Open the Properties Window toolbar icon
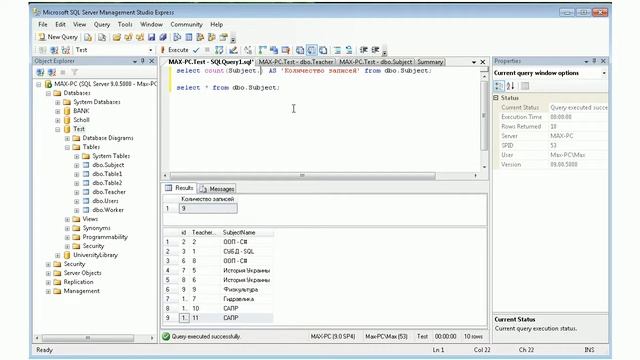640x360 pixels. (x=223, y=38)
